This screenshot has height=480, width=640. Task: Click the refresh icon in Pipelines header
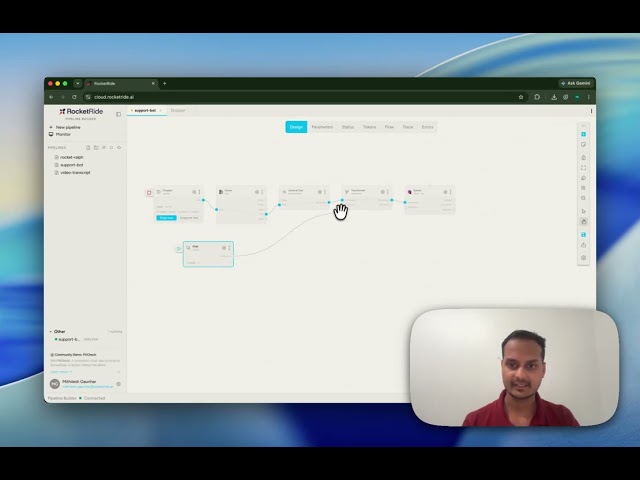point(119,147)
